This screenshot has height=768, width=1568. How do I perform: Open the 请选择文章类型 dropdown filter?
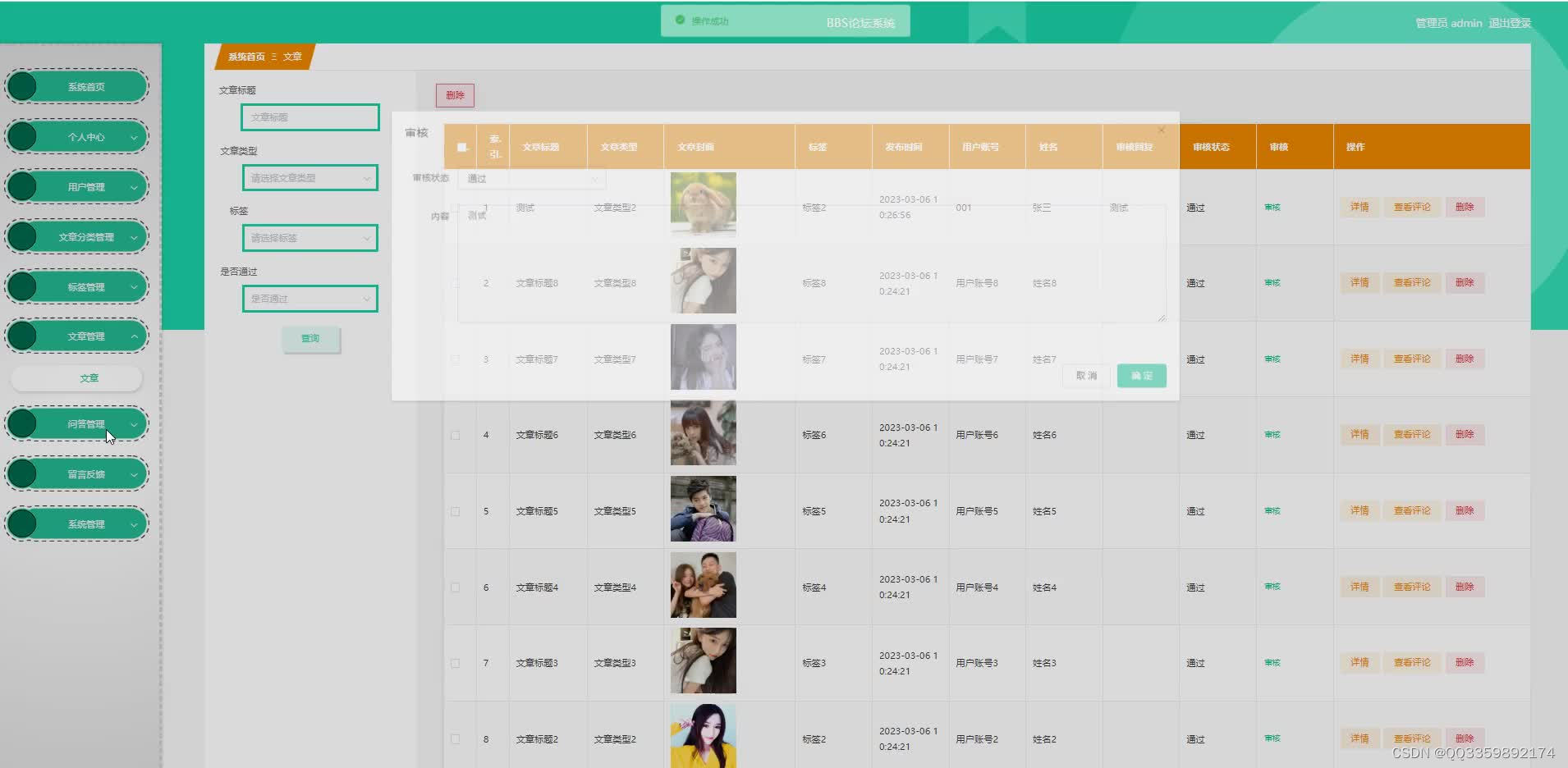click(x=310, y=177)
